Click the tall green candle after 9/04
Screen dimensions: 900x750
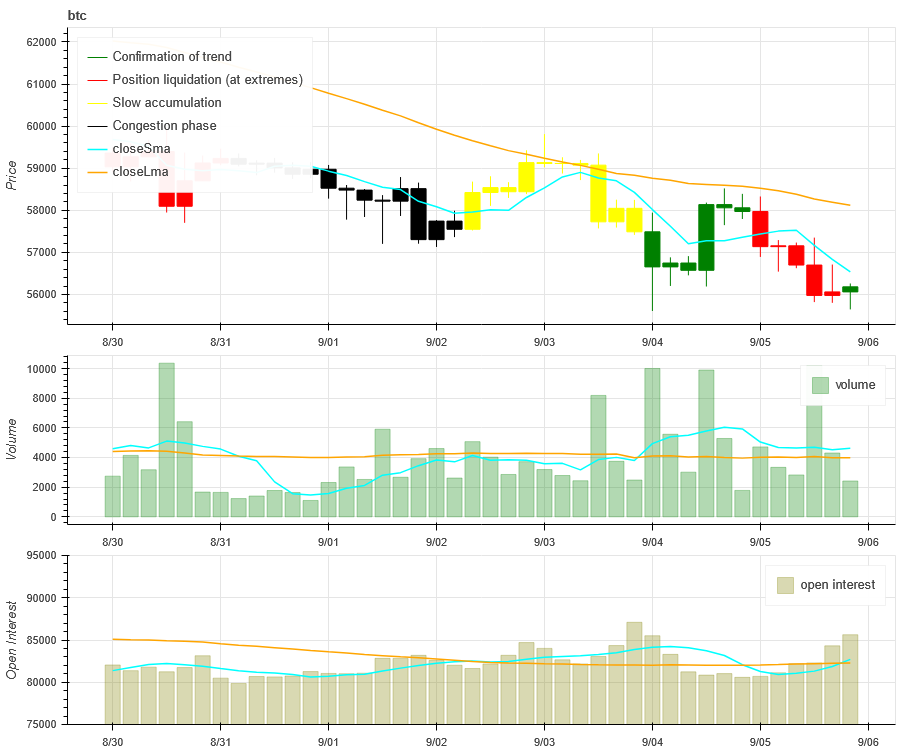706,237
